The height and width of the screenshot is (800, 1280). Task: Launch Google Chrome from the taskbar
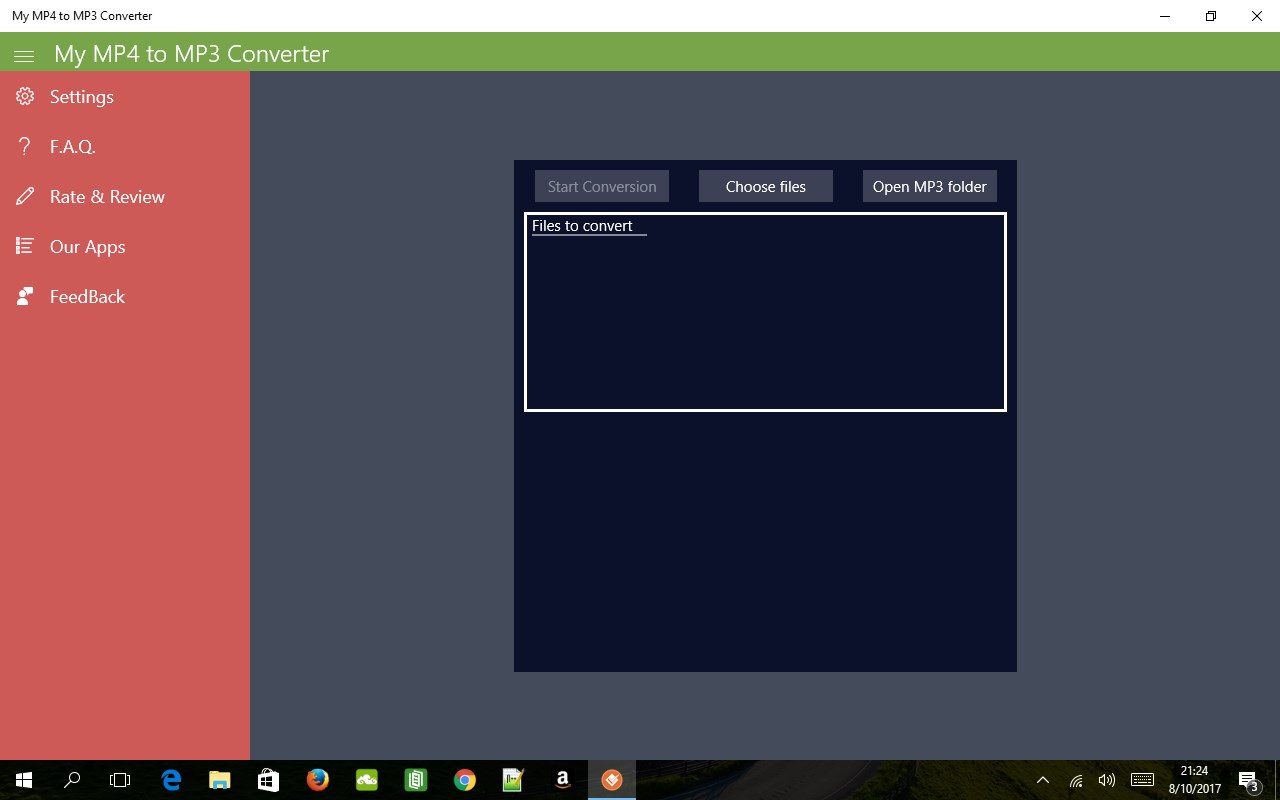click(x=464, y=780)
